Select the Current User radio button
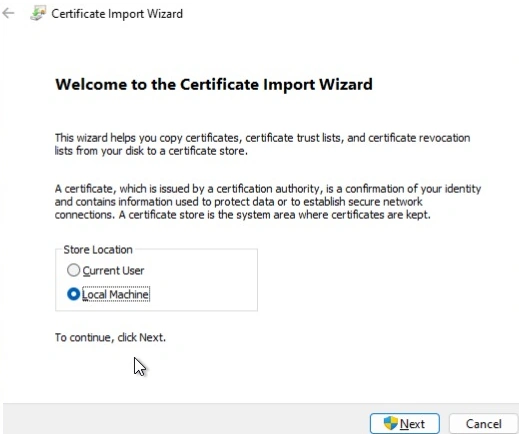Viewport: 519px width, 434px height. [73, 270]
